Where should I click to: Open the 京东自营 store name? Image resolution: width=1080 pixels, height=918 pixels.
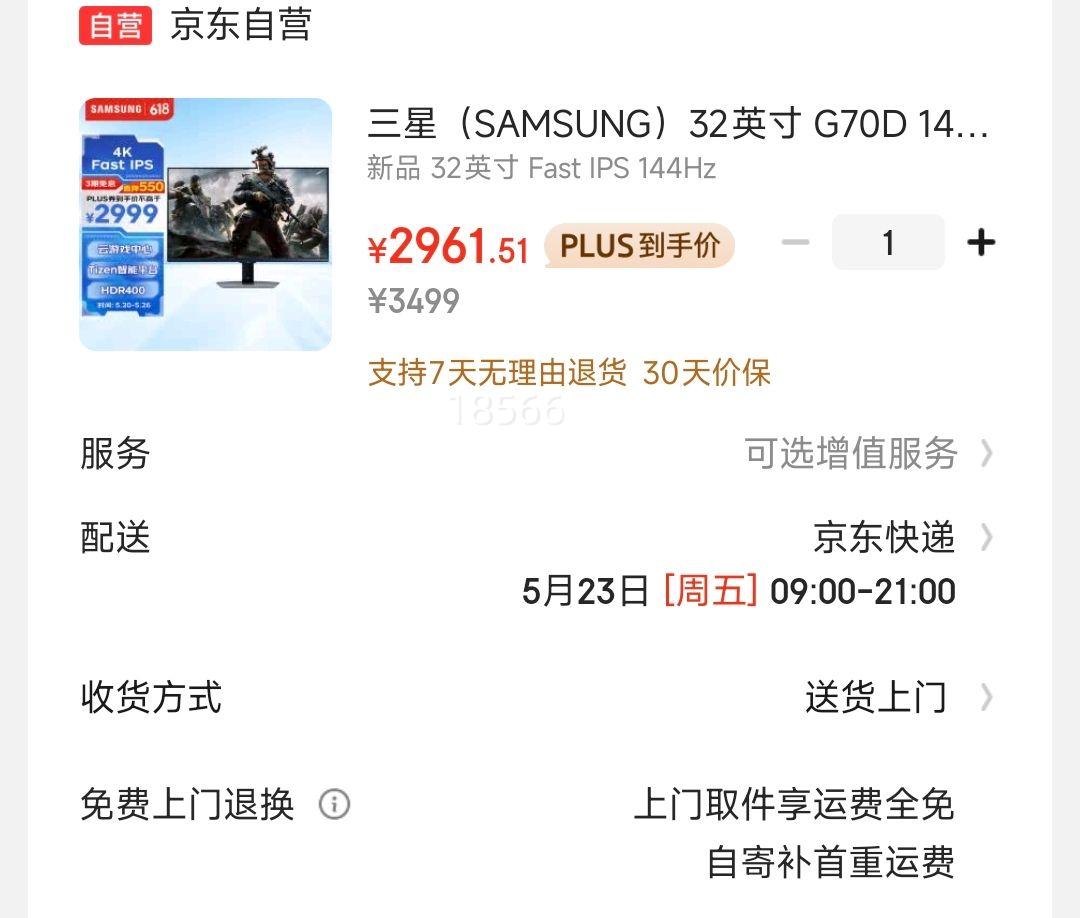(241, 25)
